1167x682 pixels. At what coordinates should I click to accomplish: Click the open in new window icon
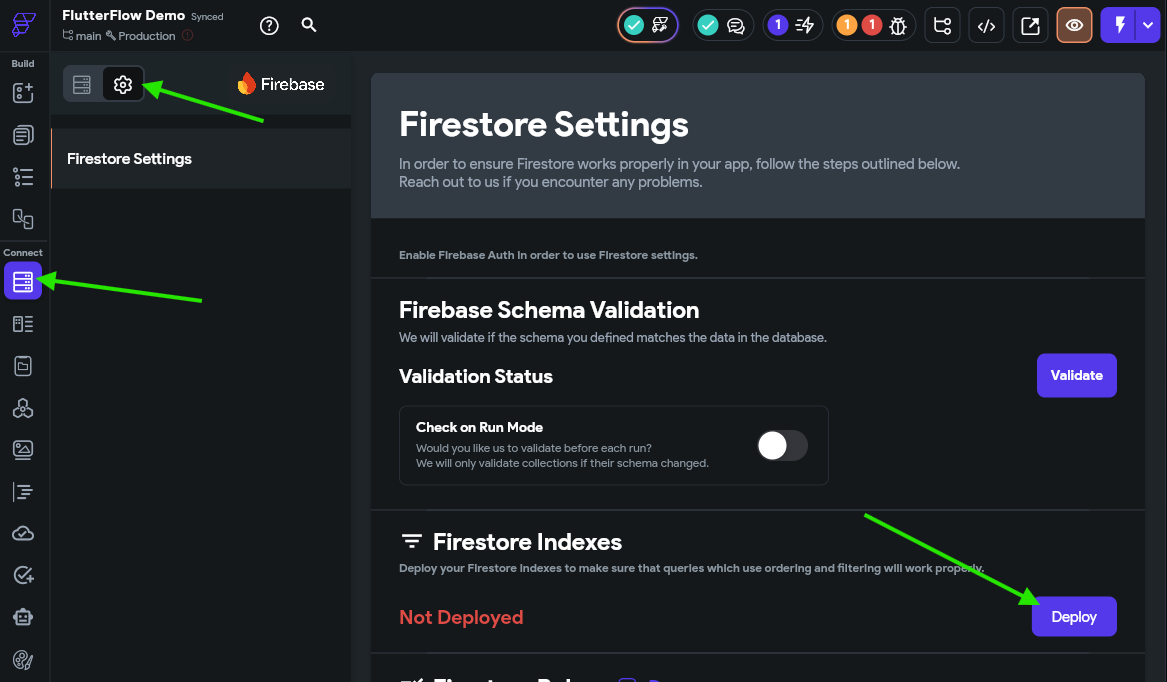pyautogui.click(x=1030, y=25)
